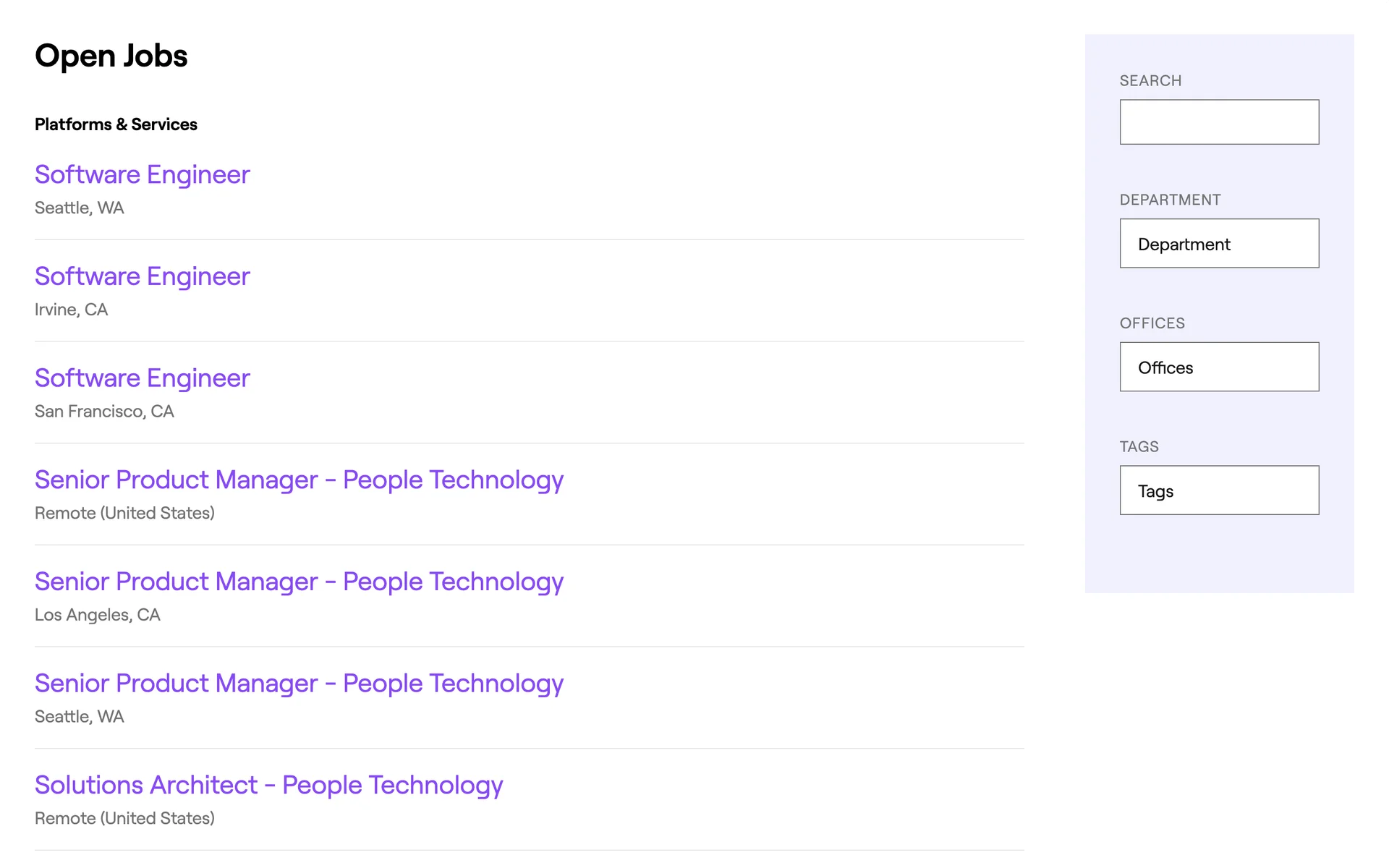
Task: Click the Los Angeles, CA location text
Action: click(x=97, y=615)
